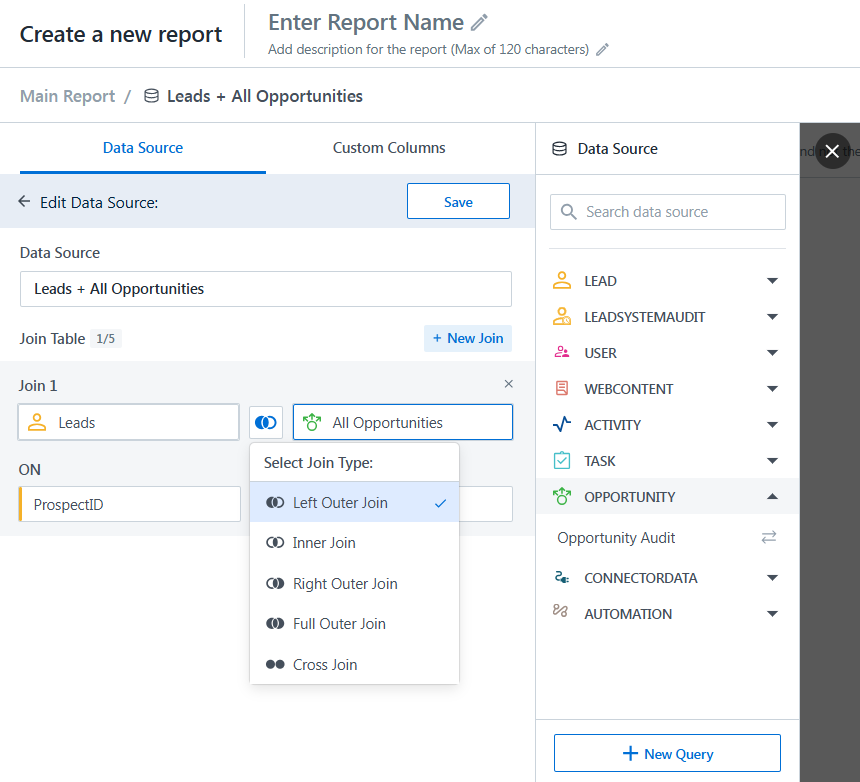Click the Search data source field

[668, 212]
